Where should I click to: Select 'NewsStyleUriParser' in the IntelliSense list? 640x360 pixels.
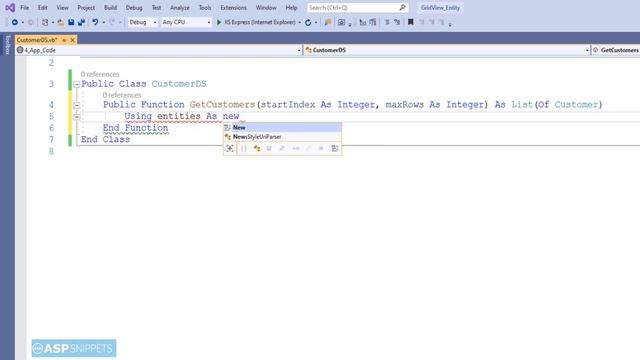(x=282, y=137)
